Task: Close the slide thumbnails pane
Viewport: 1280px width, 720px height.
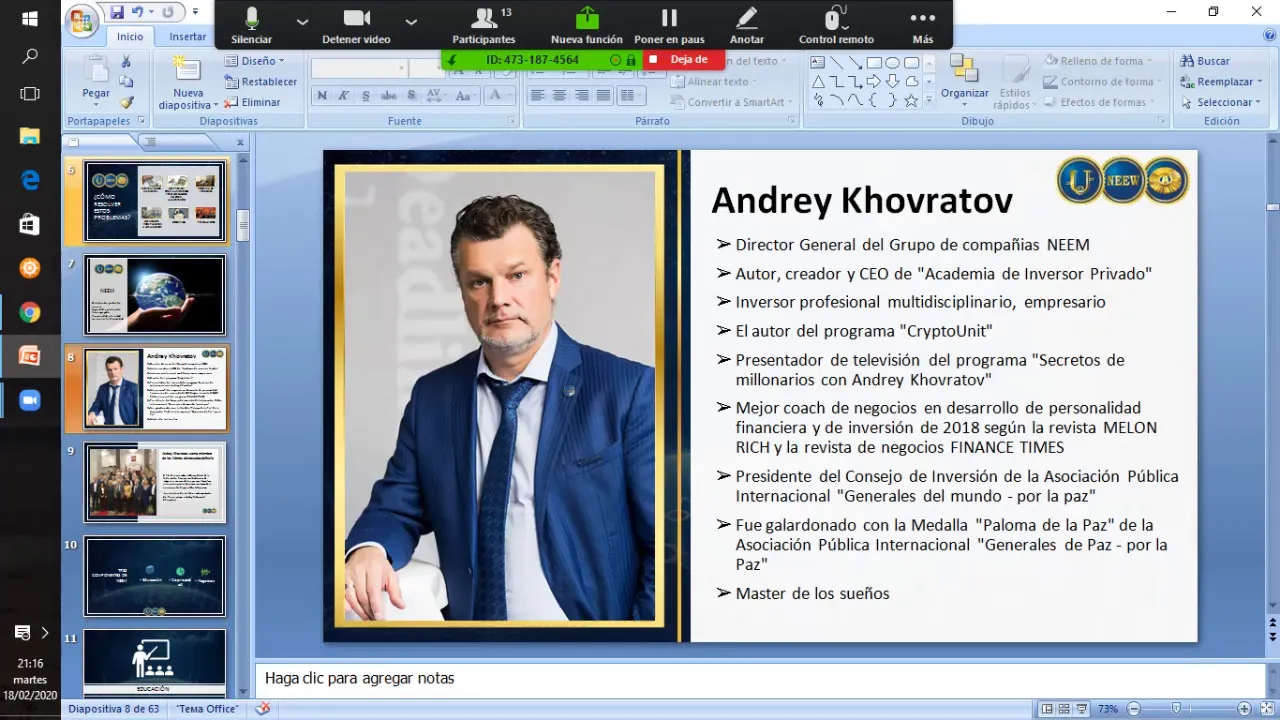Action: tap(240, 143)
